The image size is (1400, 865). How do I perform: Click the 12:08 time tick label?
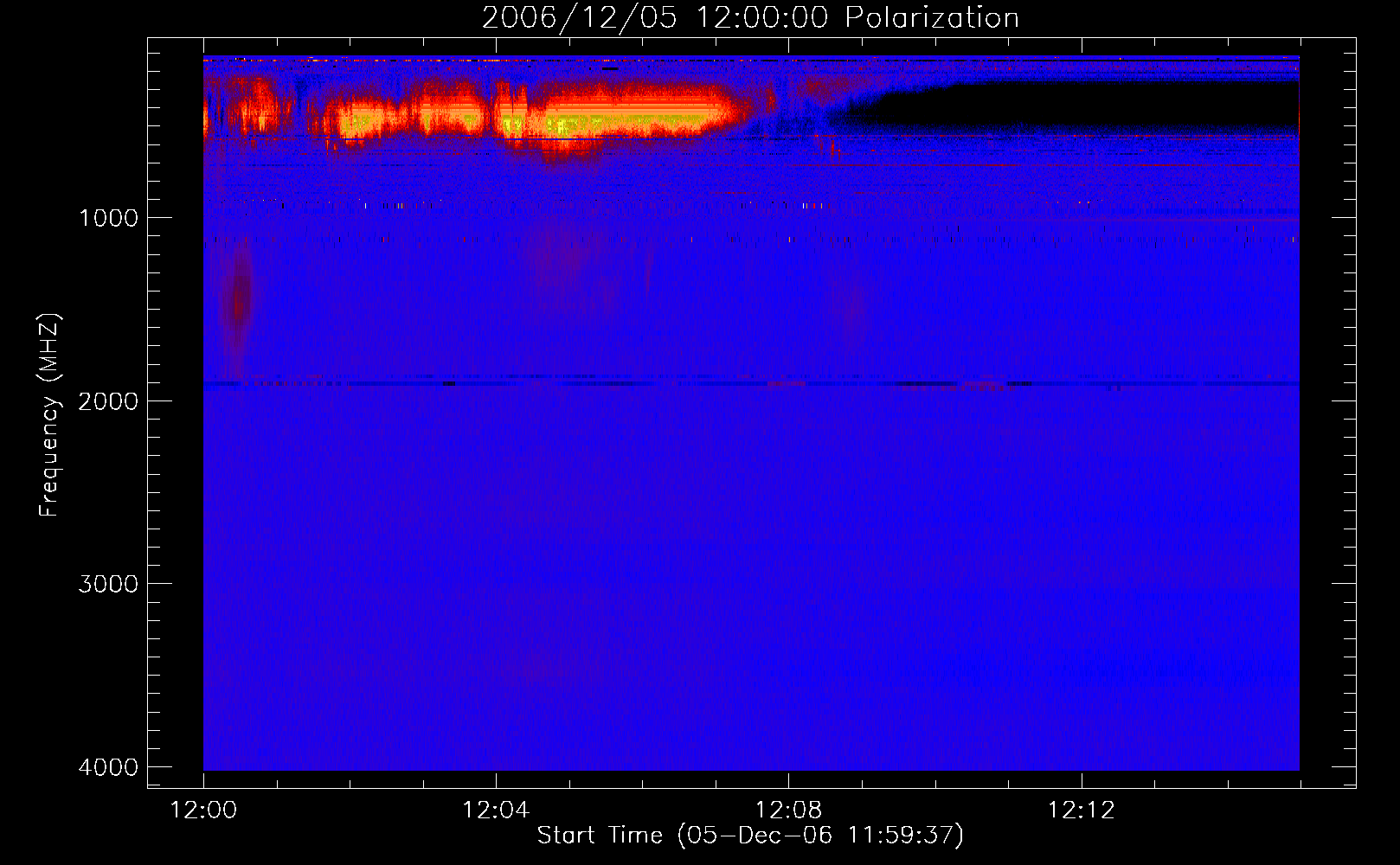788,811
